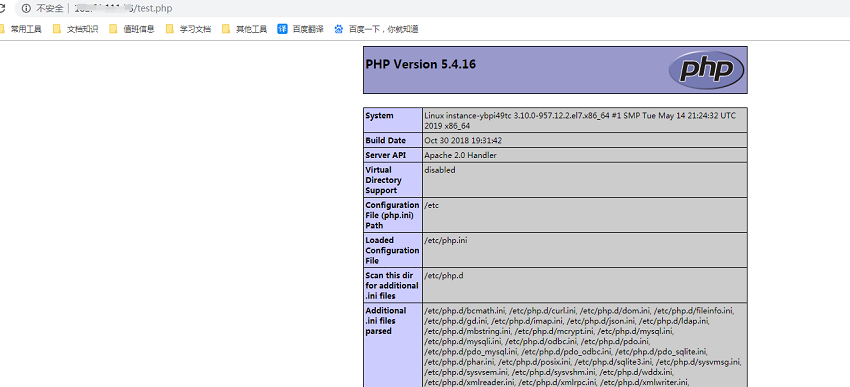Click the /etc/php.d/bcmath.ini entry
Image resolution: width=850 pixels, height=387 pixels.
465,311
